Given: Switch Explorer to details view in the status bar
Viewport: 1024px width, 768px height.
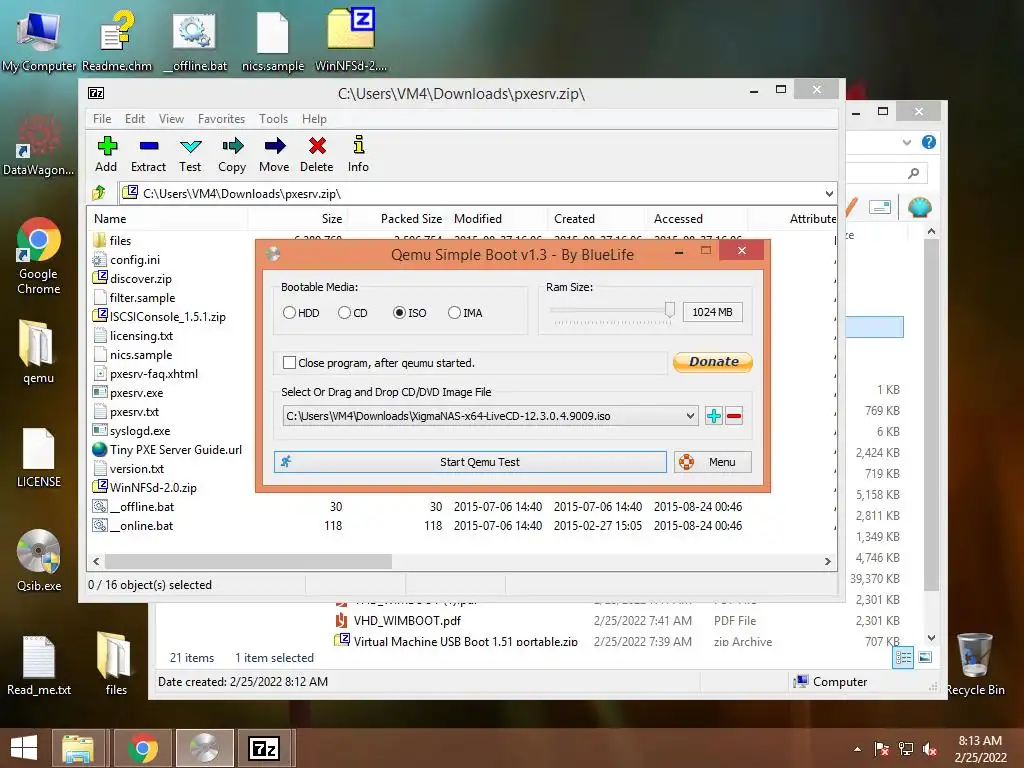Looking at the screenshot, I should (903, 658).
